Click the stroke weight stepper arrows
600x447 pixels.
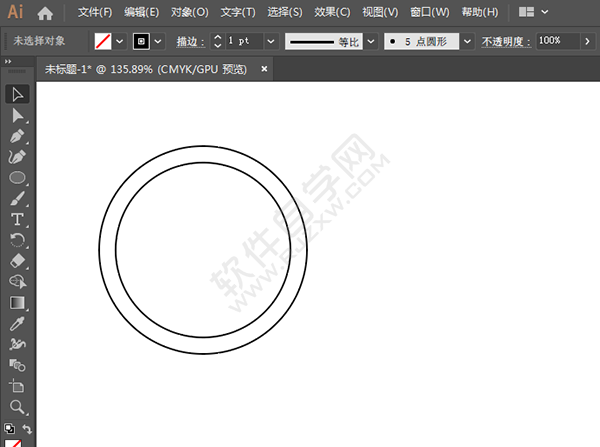click(217, 41)
